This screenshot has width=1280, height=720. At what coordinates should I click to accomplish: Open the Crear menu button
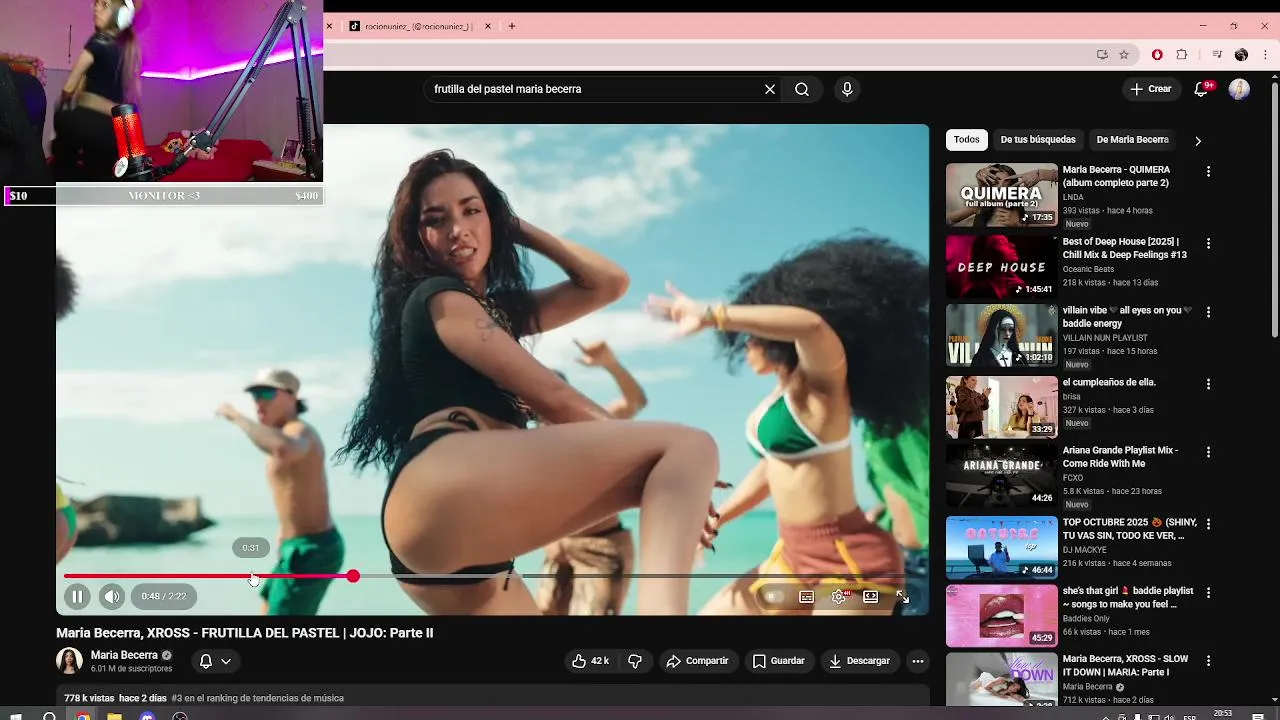pos(1150,89)
